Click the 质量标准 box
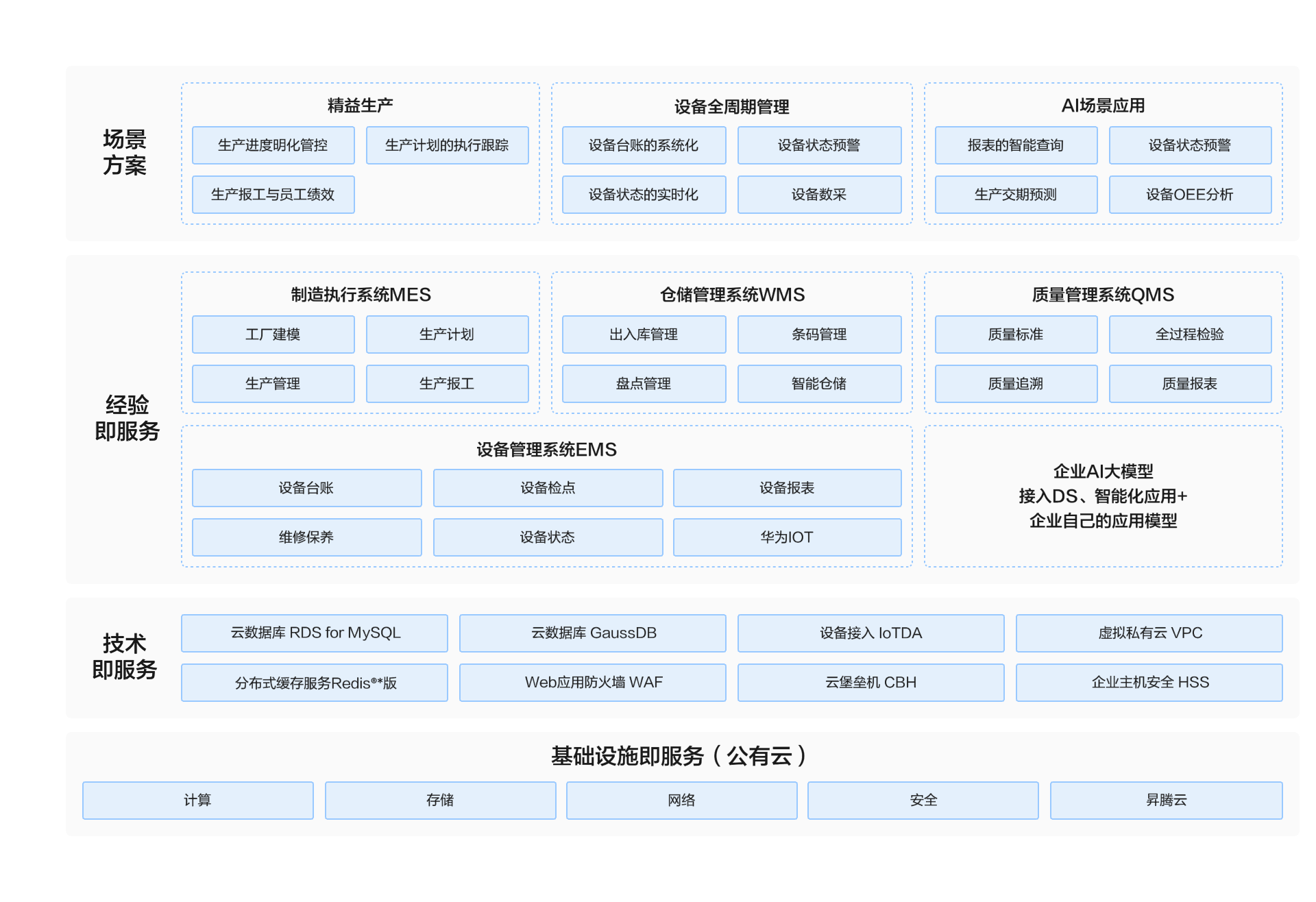 click(1016, 334)
